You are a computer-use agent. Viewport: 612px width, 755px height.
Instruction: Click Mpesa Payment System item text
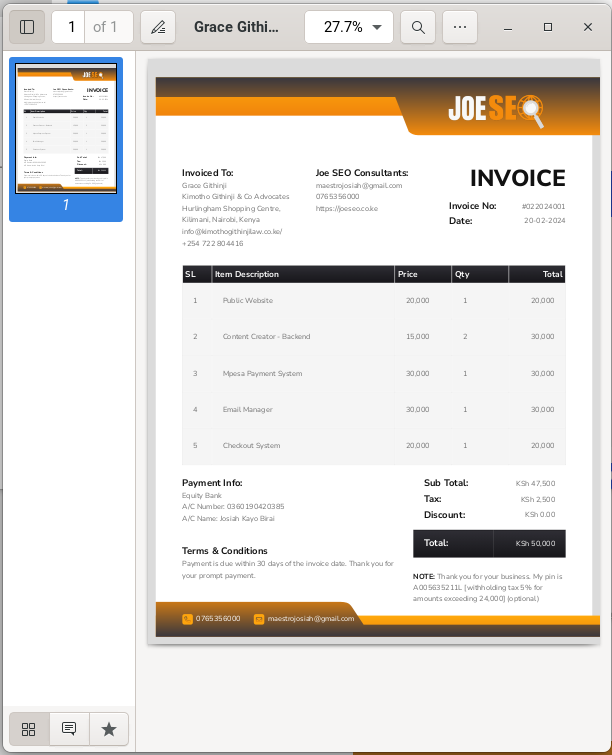(262, 374)
